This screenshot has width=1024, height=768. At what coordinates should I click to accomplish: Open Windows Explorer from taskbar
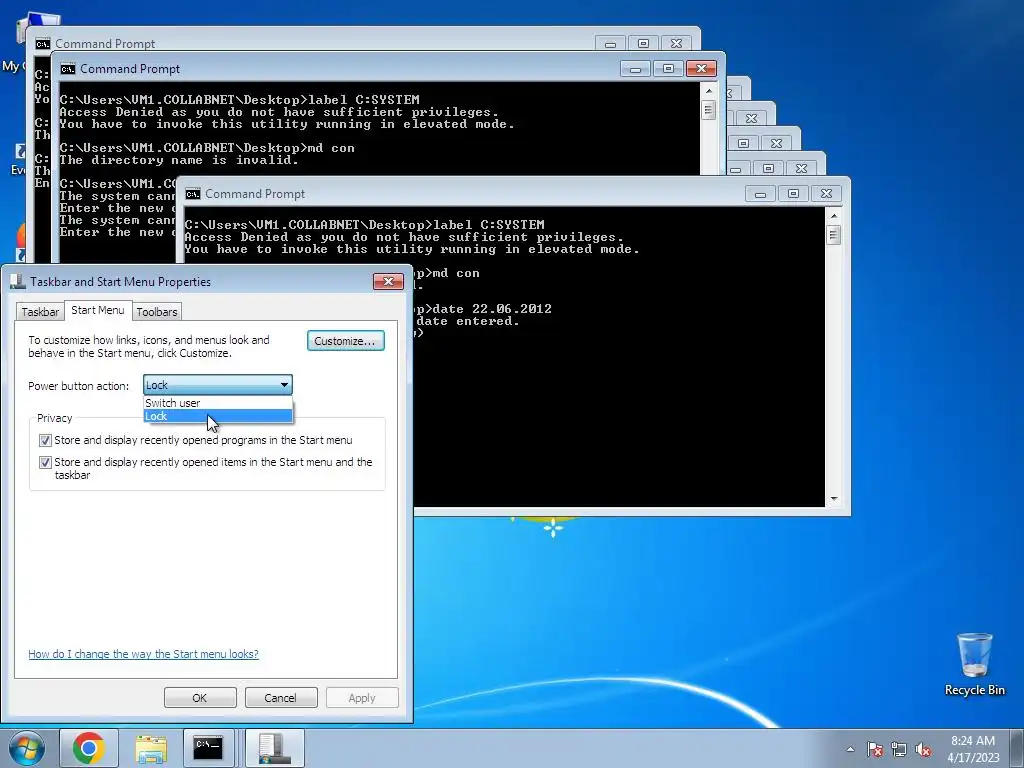tap(151, 748)
